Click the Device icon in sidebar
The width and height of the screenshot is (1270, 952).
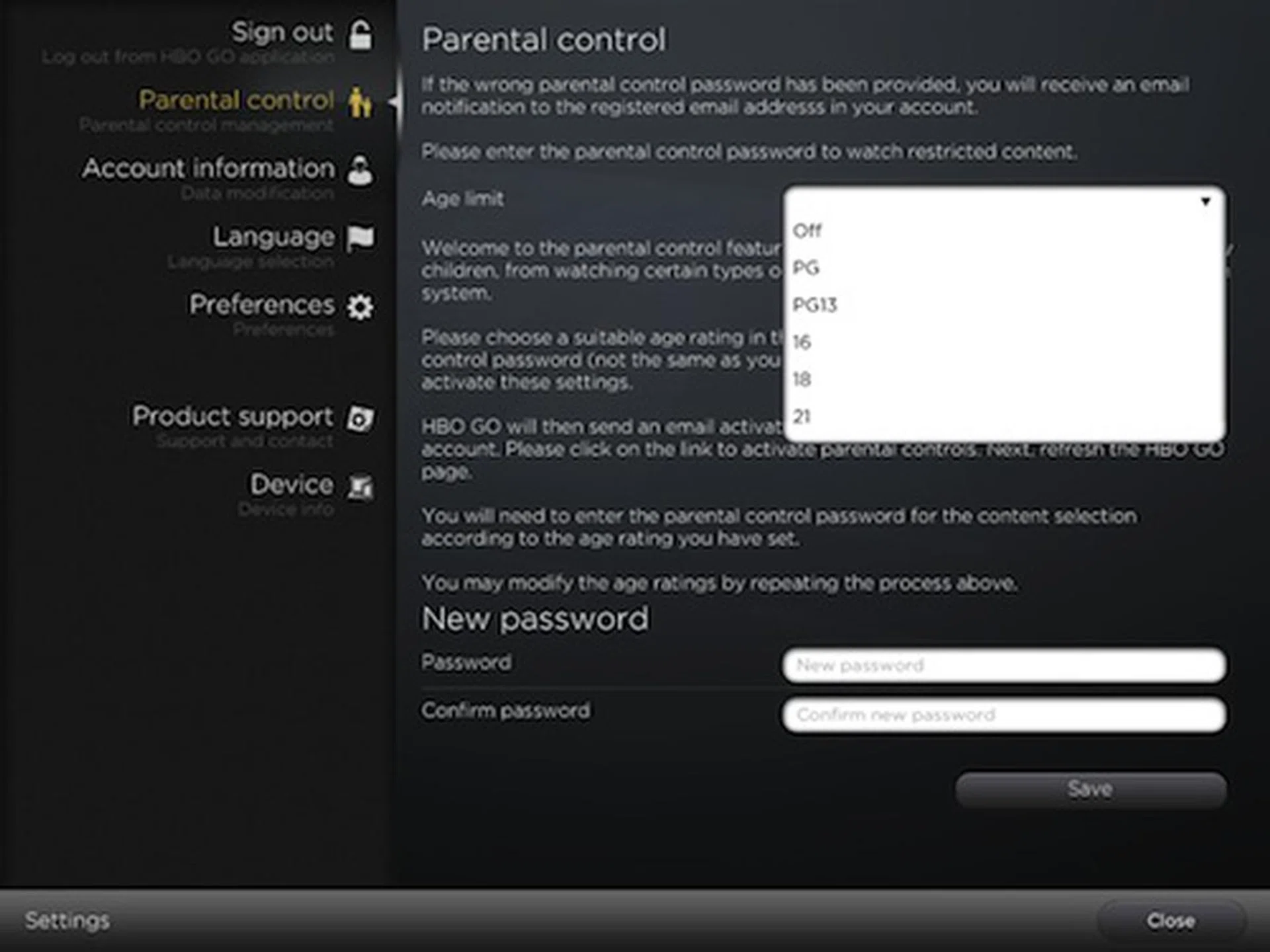point(360,487)
